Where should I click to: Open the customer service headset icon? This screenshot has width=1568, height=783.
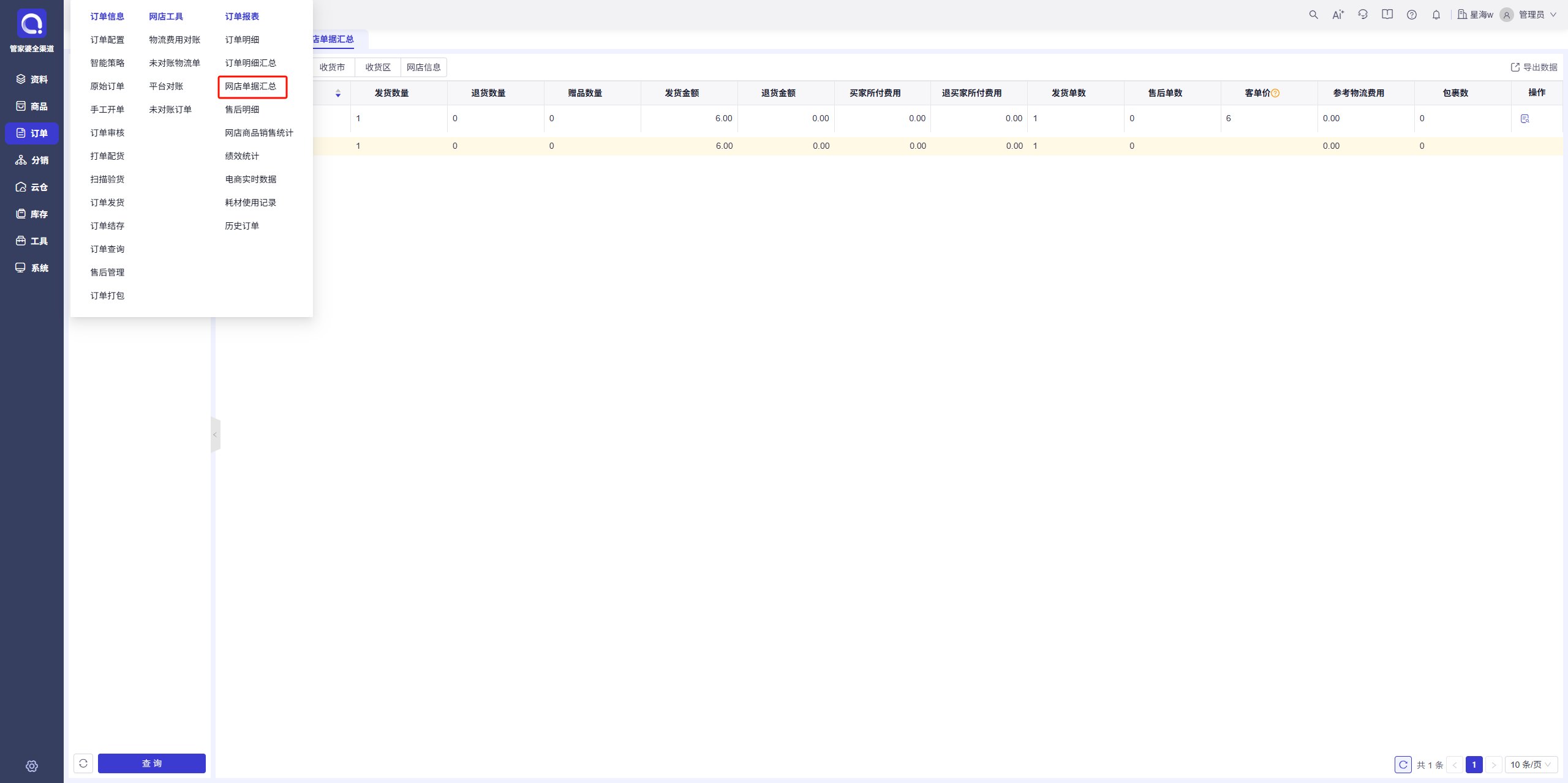1363,15
